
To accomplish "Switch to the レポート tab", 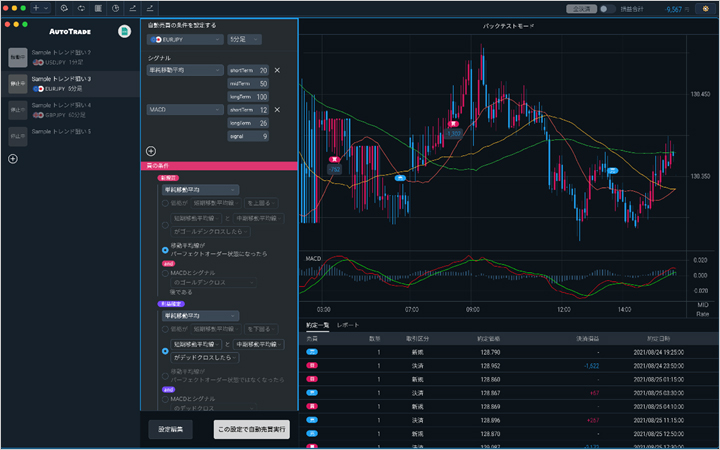I will [348, 326].
